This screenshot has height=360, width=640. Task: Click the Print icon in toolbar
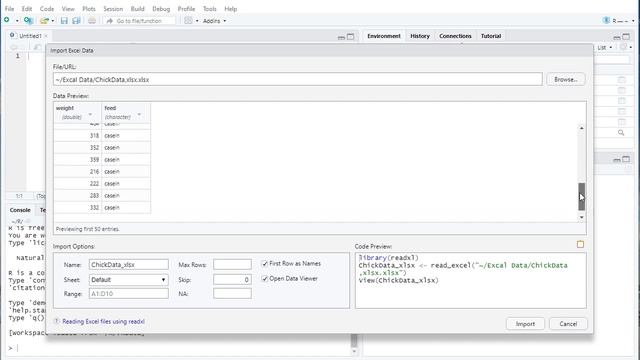(x=92, y=20)
